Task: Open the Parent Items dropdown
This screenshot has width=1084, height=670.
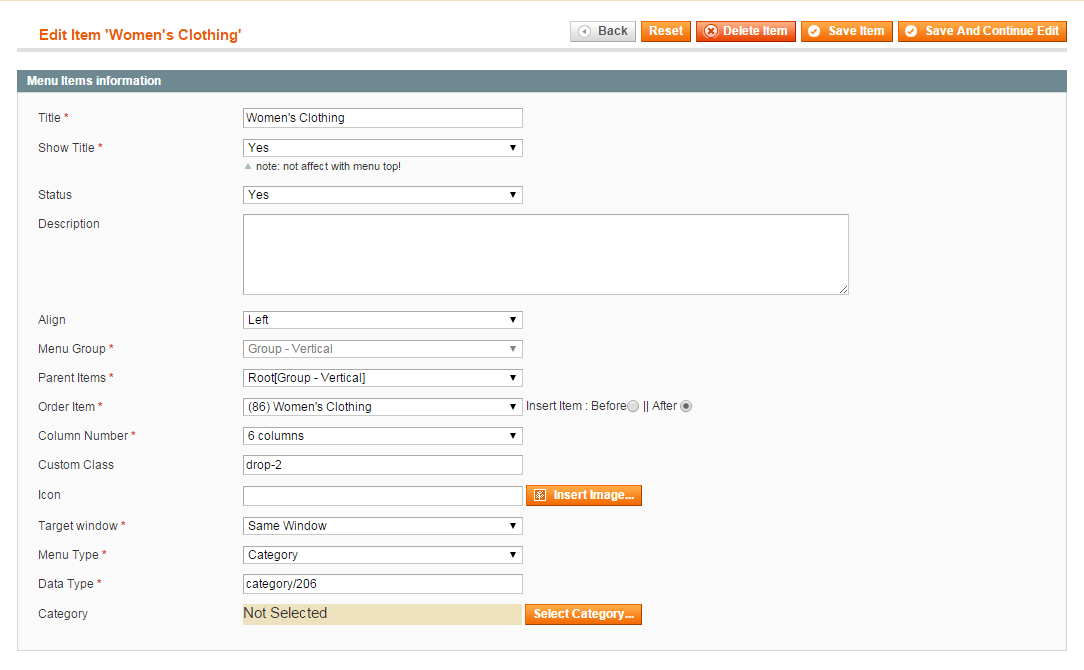Action: coord(383,378)
